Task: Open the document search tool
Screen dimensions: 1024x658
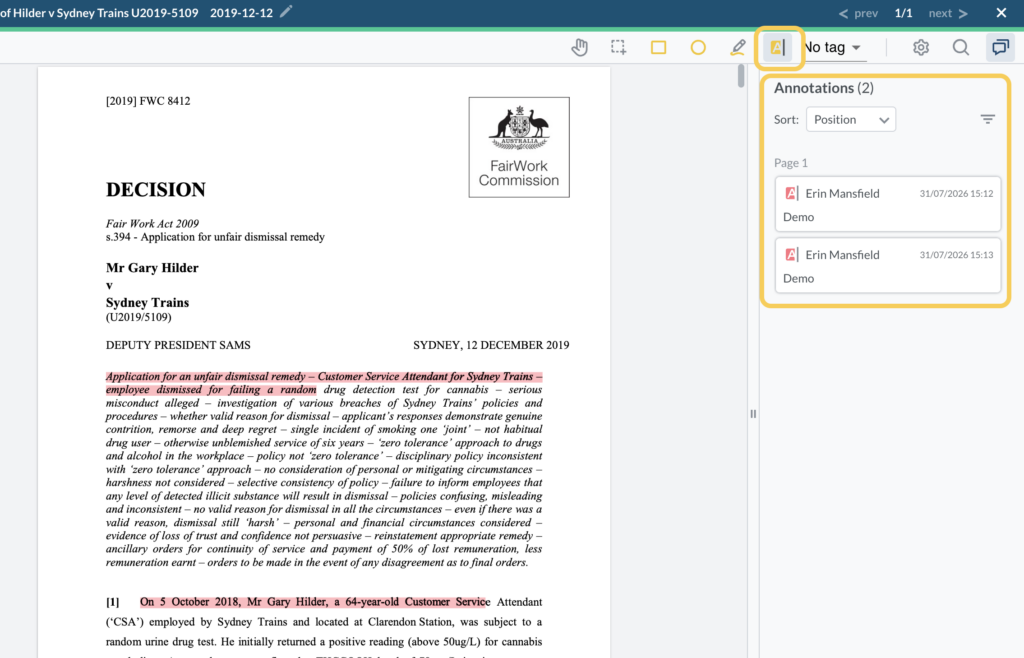Action: [x=961, y=47]
